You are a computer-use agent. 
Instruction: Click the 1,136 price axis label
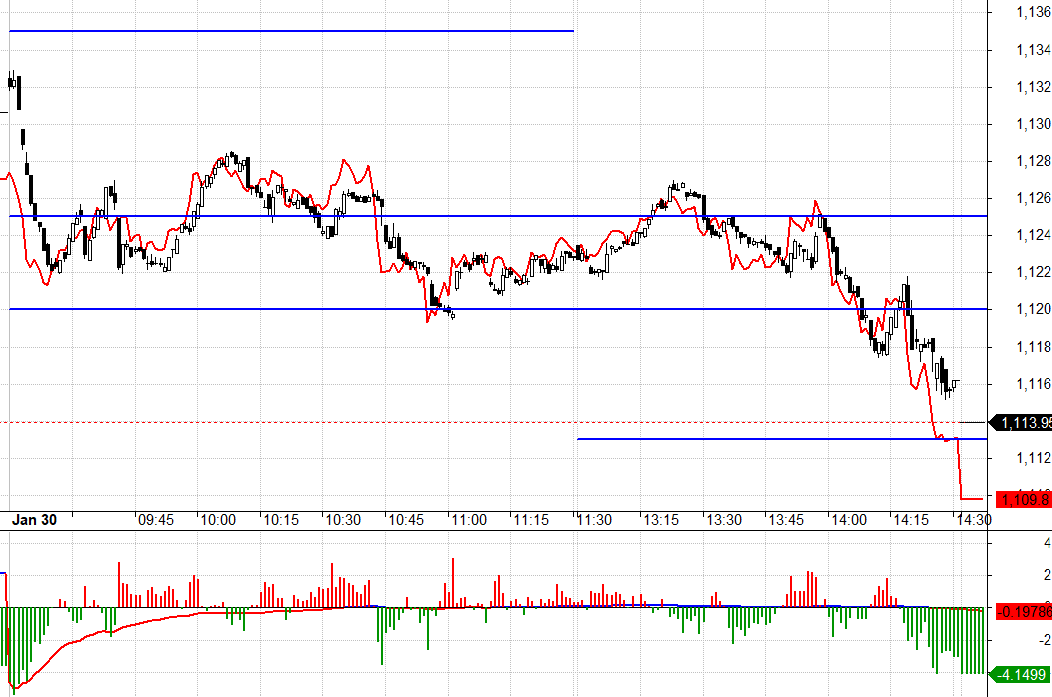click(1032, 13)
